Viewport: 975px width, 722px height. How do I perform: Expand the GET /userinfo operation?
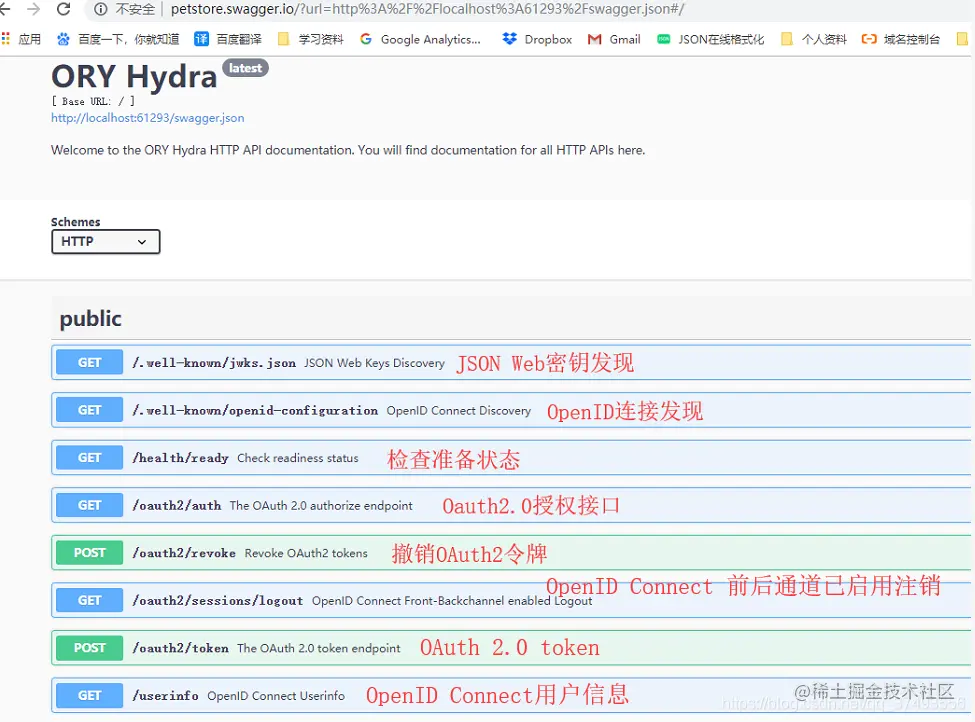click(511, 695)
